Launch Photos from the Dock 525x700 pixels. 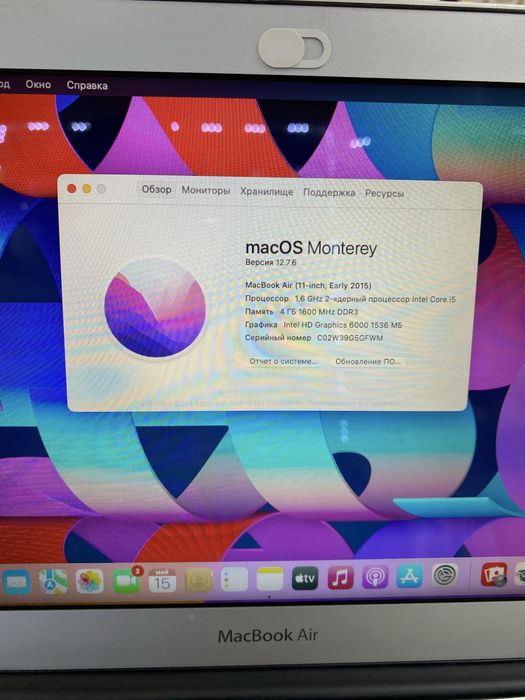(x=89, y=581)
